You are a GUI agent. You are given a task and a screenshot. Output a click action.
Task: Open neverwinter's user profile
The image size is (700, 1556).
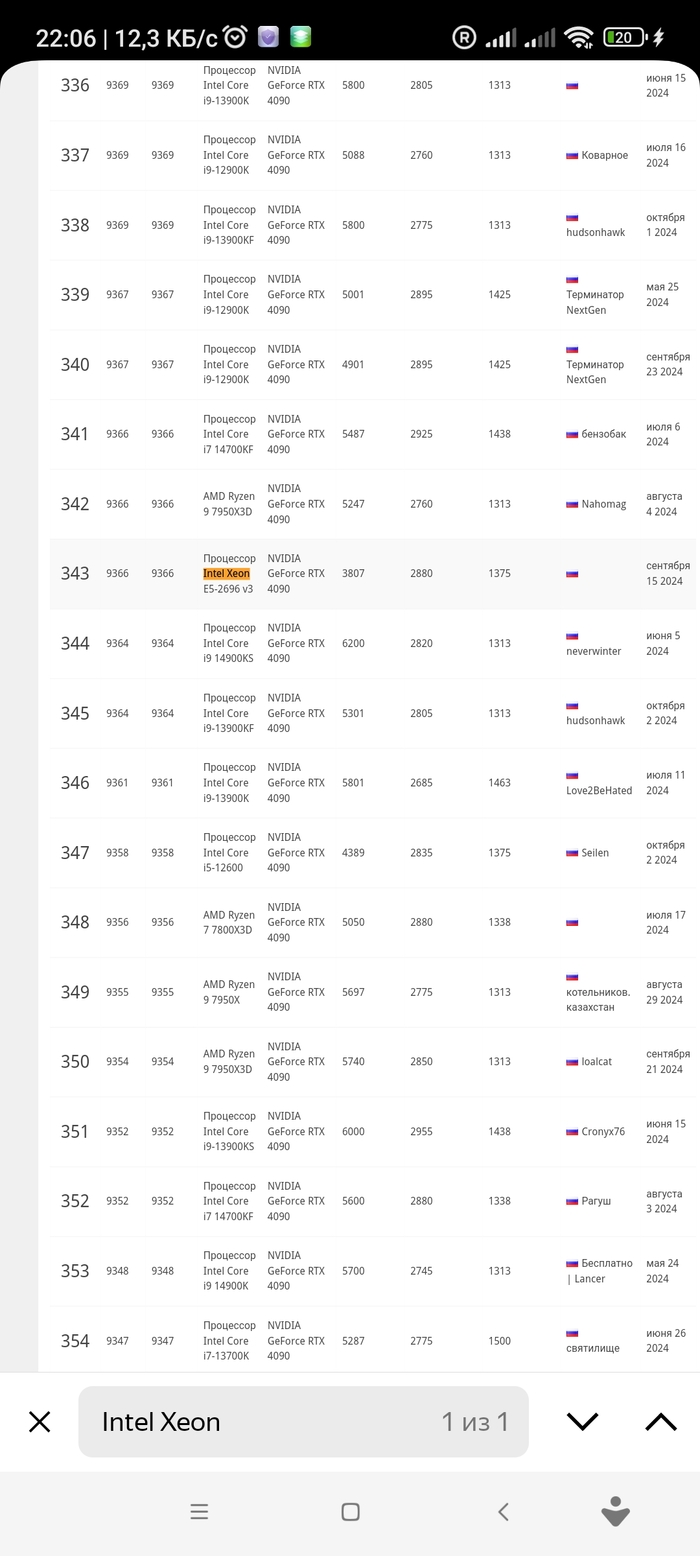click(593, 651)
